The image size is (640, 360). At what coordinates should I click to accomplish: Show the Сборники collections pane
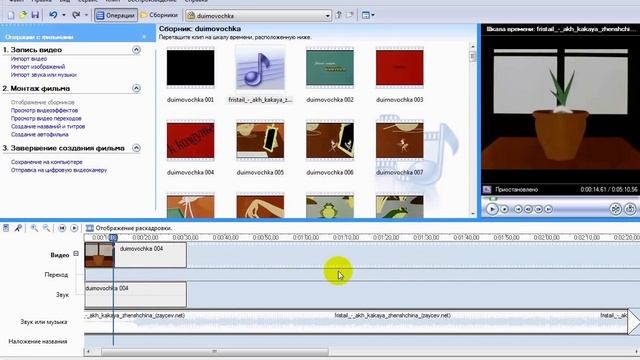click(x=159, y=15)
